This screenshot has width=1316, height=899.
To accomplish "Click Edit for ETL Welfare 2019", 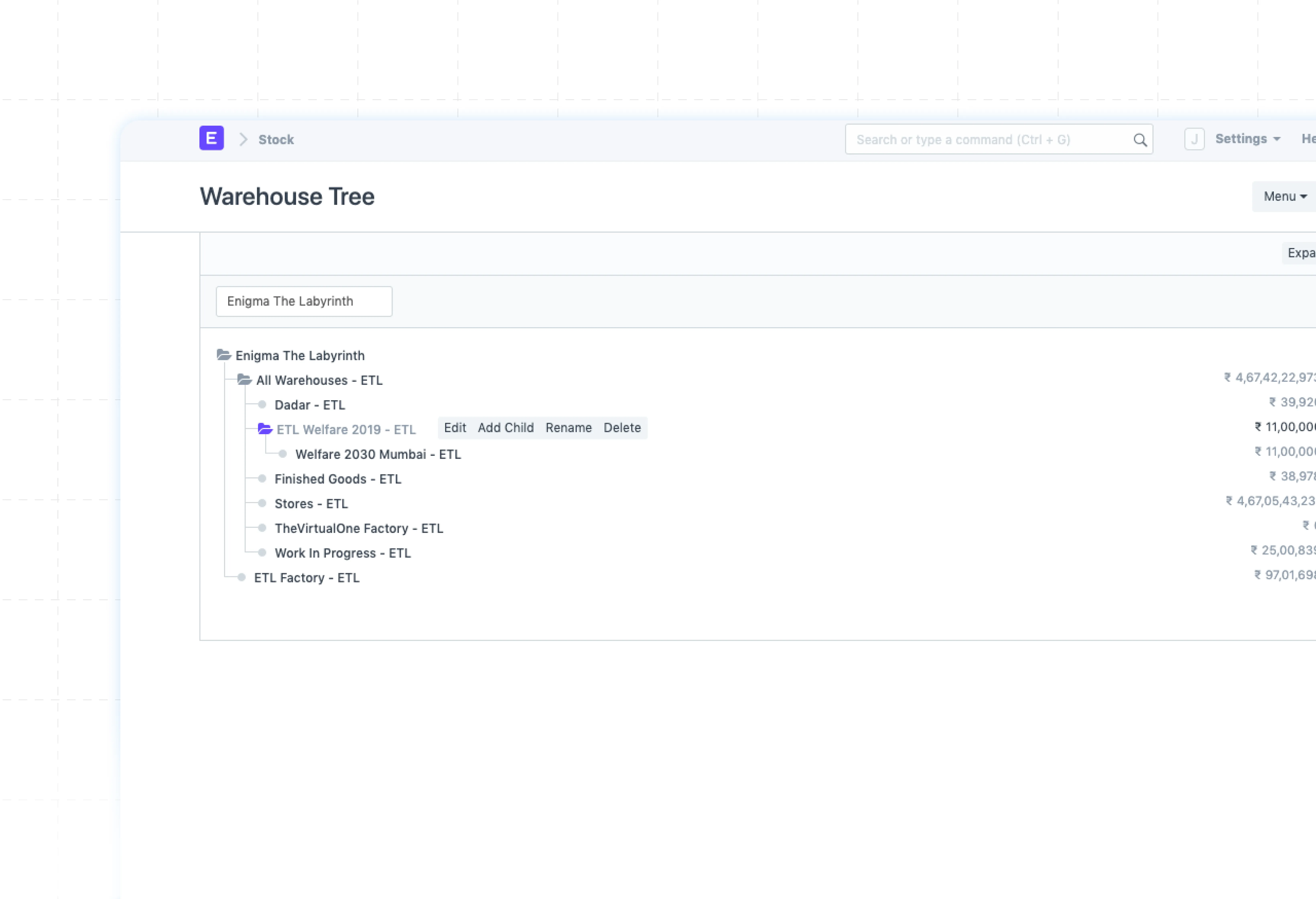I will 455,428.
